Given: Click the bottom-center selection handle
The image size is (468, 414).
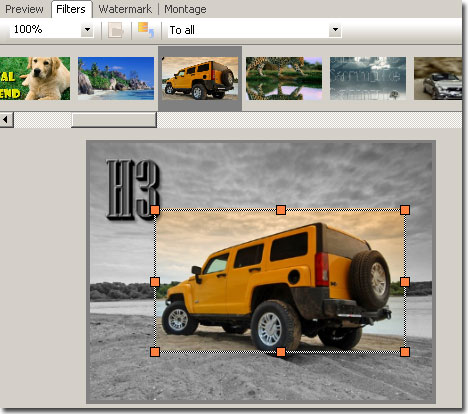Looking at the screenshot, I should 281,352.
